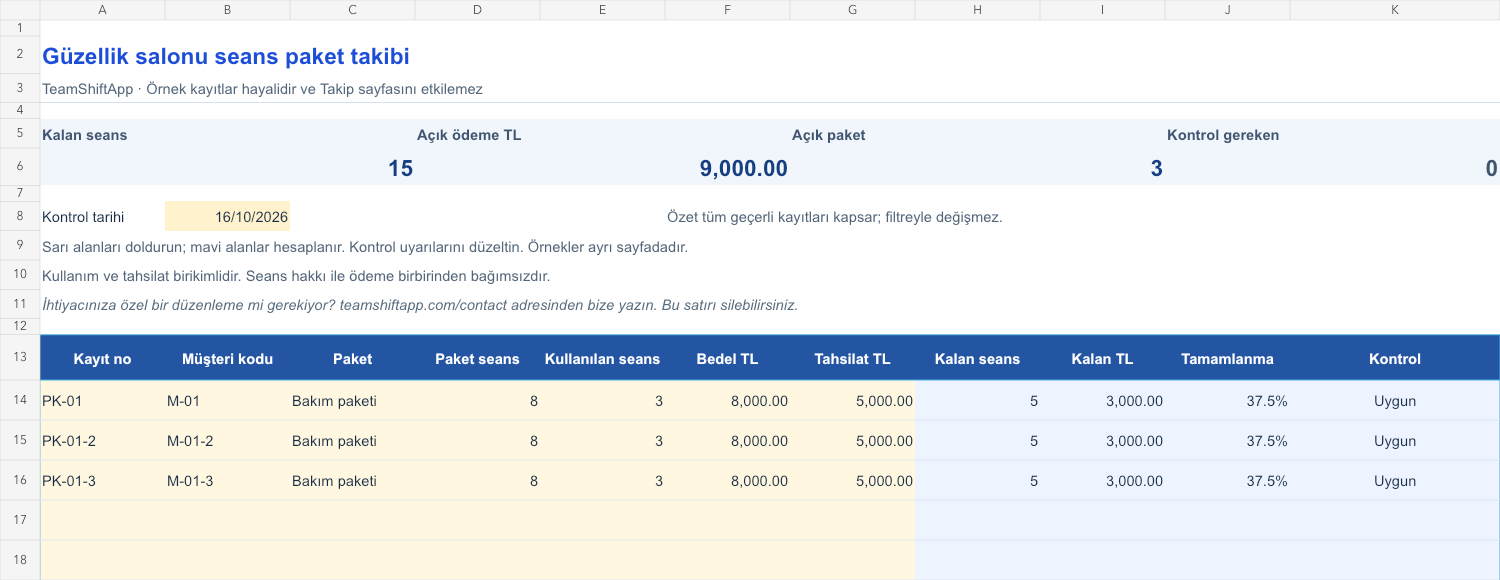Click the "Kalan seans" summary label in row 5
This screenshot has width=1500, height=580.
(x=85, y=135)
